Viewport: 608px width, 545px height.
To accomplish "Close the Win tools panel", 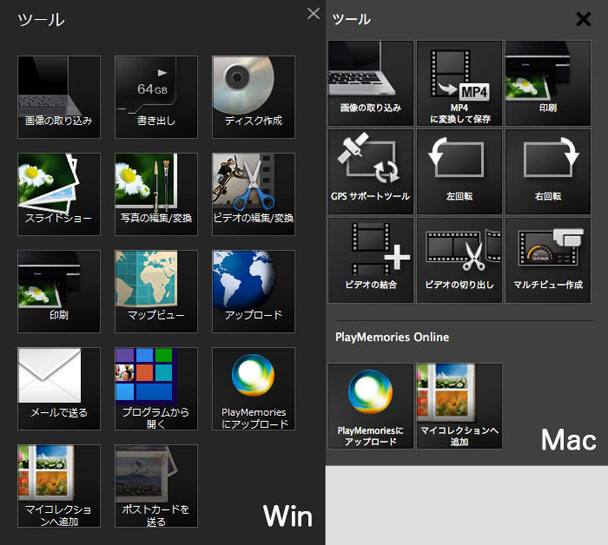I will 313,14.
